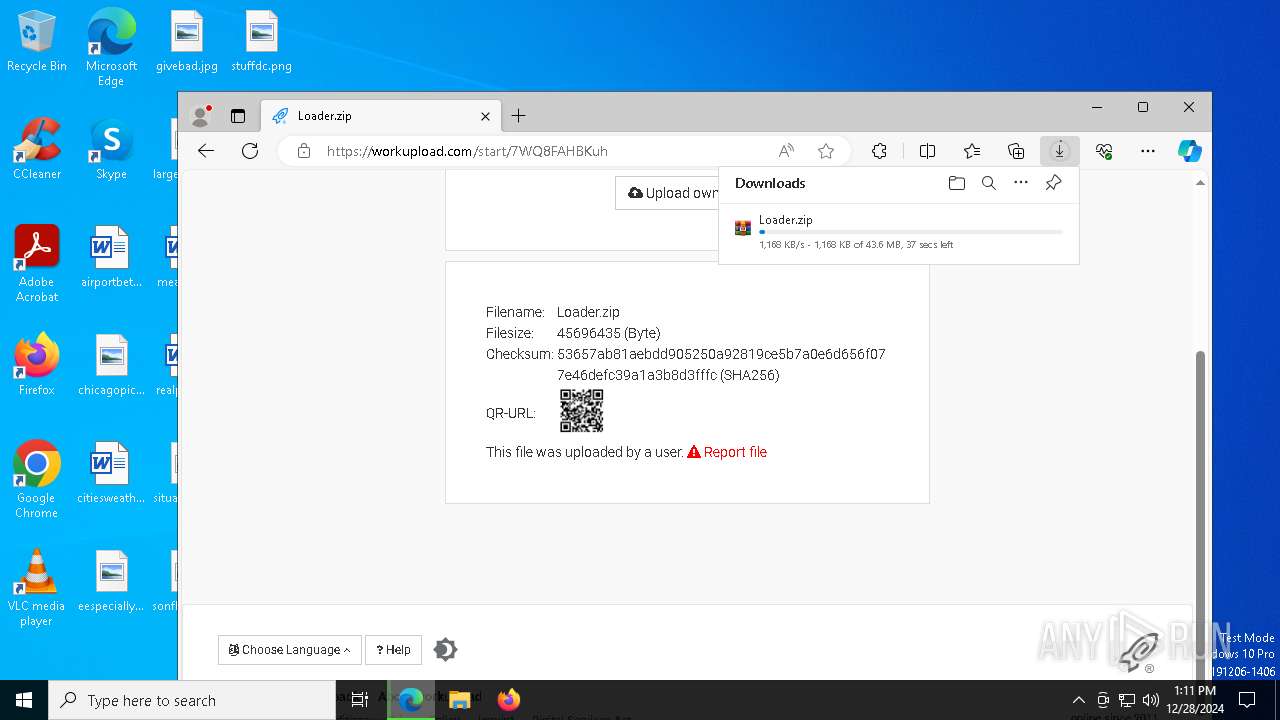Image resolution: width=1280 pixels, height=720 pixels.
Task: View site information lock icon
Action: point(303,151)
